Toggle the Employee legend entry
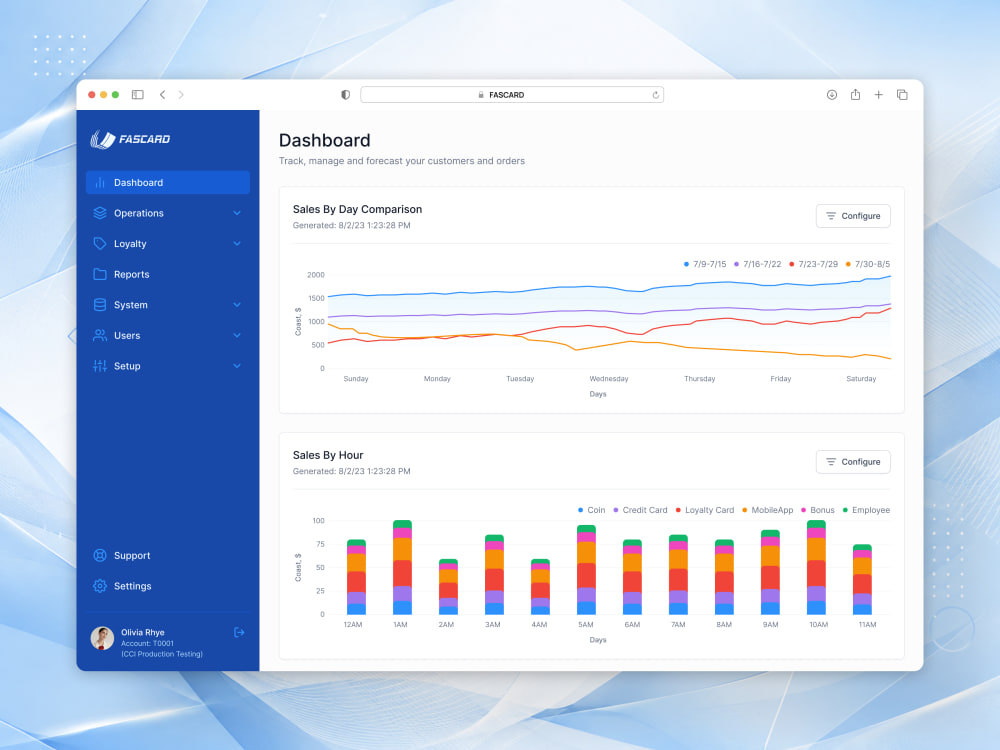This screenshot has height=750, width=1000. coord(866,510)
